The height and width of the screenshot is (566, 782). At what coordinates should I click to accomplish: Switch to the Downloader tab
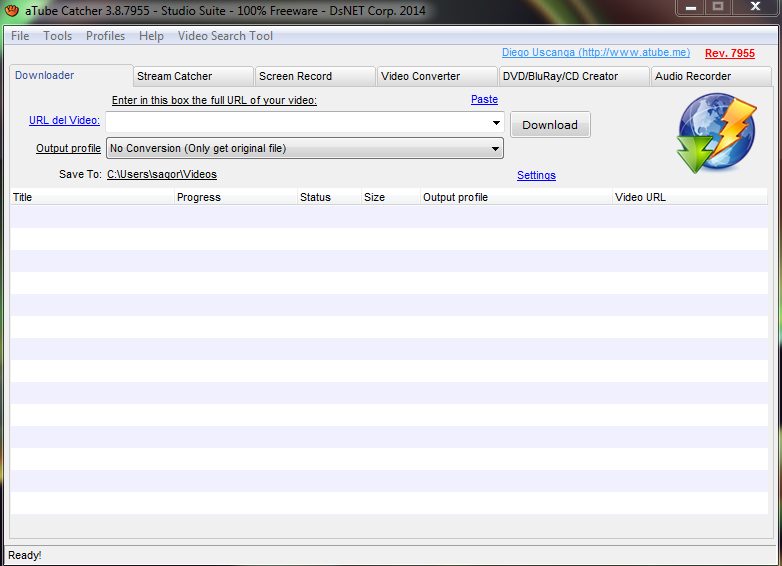pyautogui.click(x=71, y=75)
